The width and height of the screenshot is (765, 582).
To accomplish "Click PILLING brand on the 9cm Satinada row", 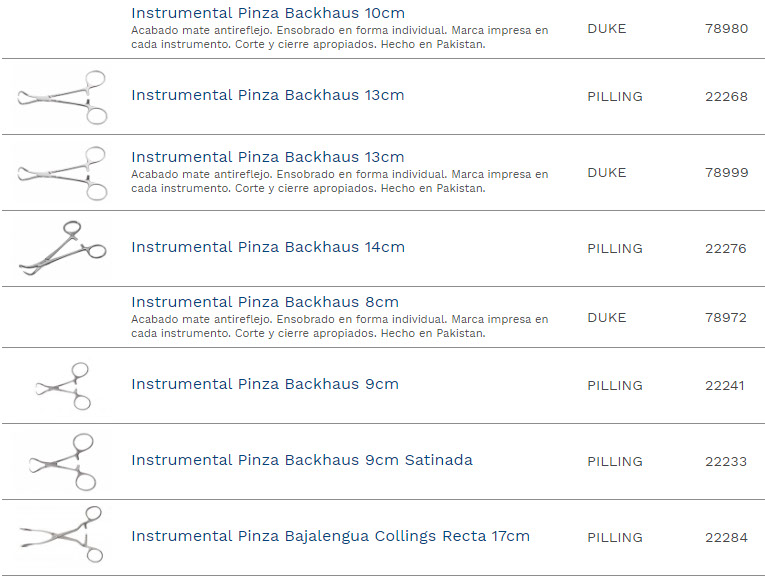I will pyautogui.click(x=614, y=462).
